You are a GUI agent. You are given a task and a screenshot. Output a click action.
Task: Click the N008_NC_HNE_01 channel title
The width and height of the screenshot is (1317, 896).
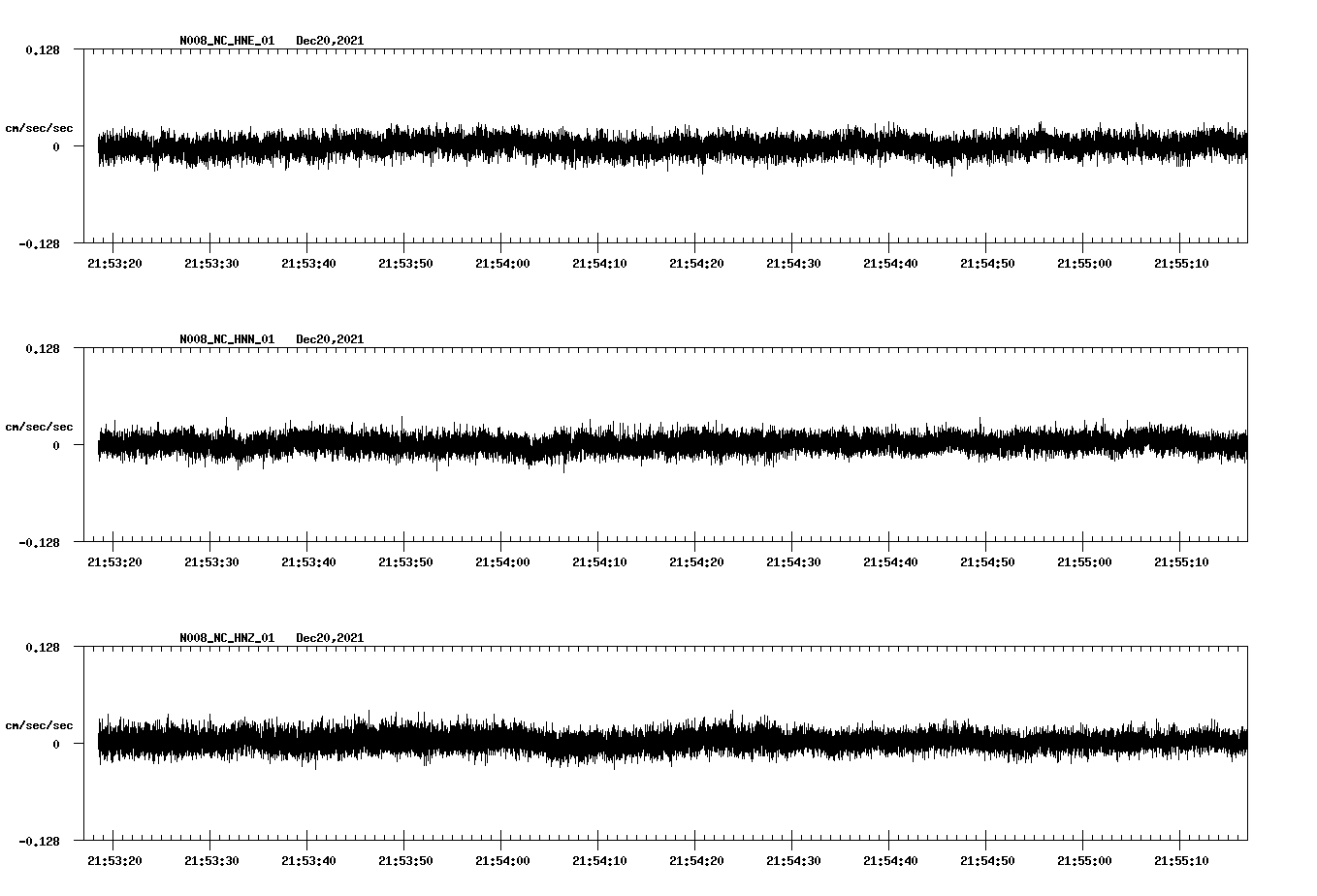(227, 41)
